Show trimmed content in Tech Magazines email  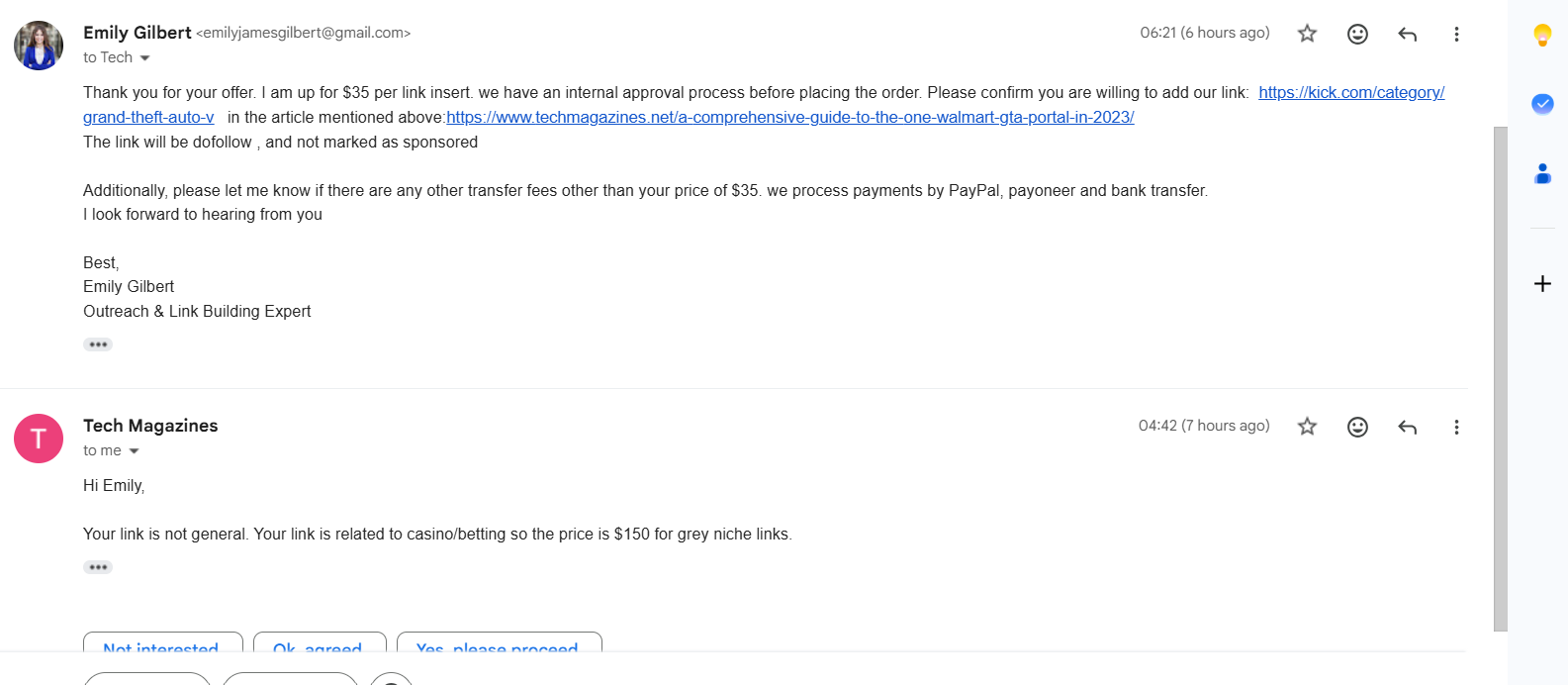98,567
